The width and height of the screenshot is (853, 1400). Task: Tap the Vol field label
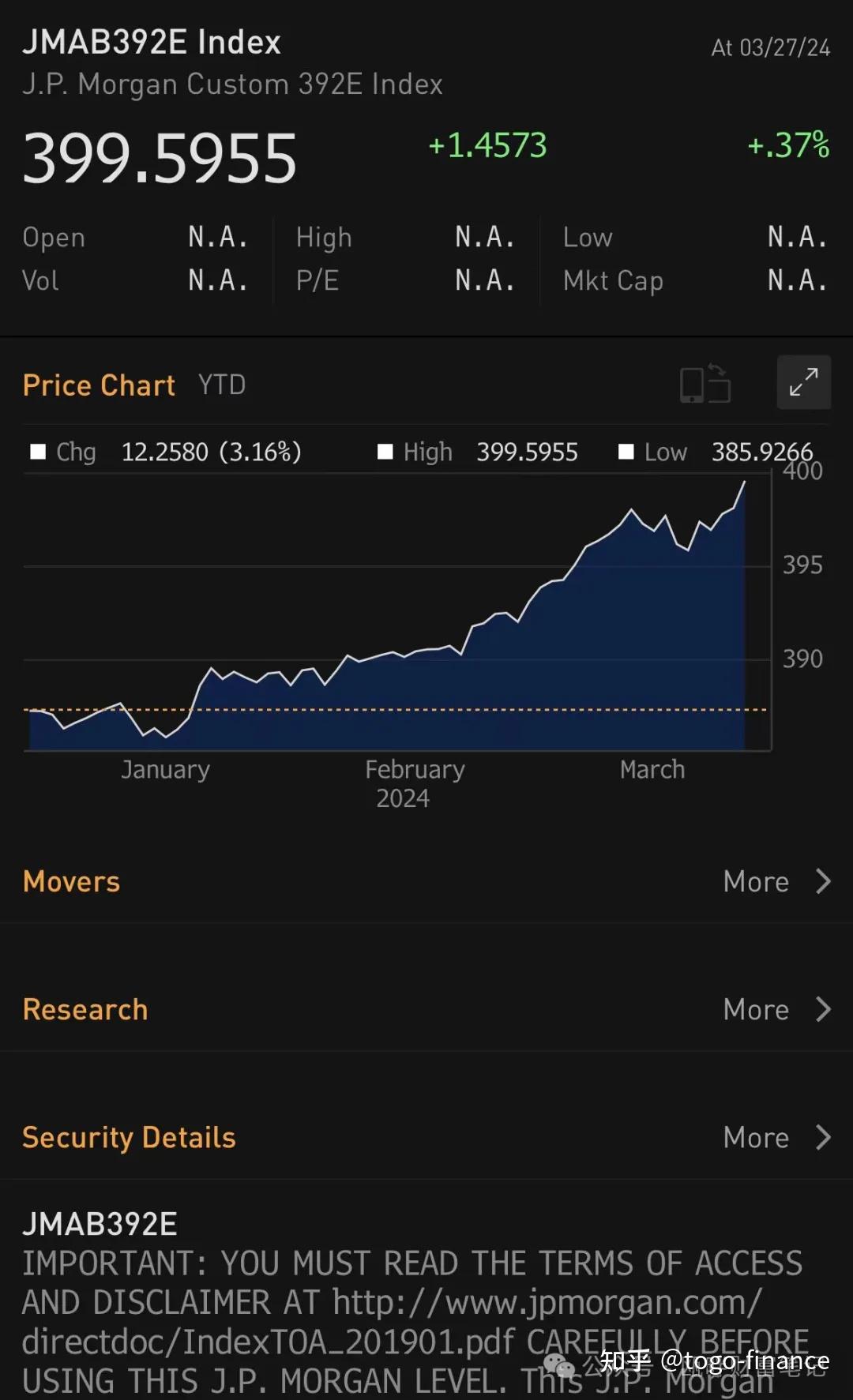tap(40, 281)
